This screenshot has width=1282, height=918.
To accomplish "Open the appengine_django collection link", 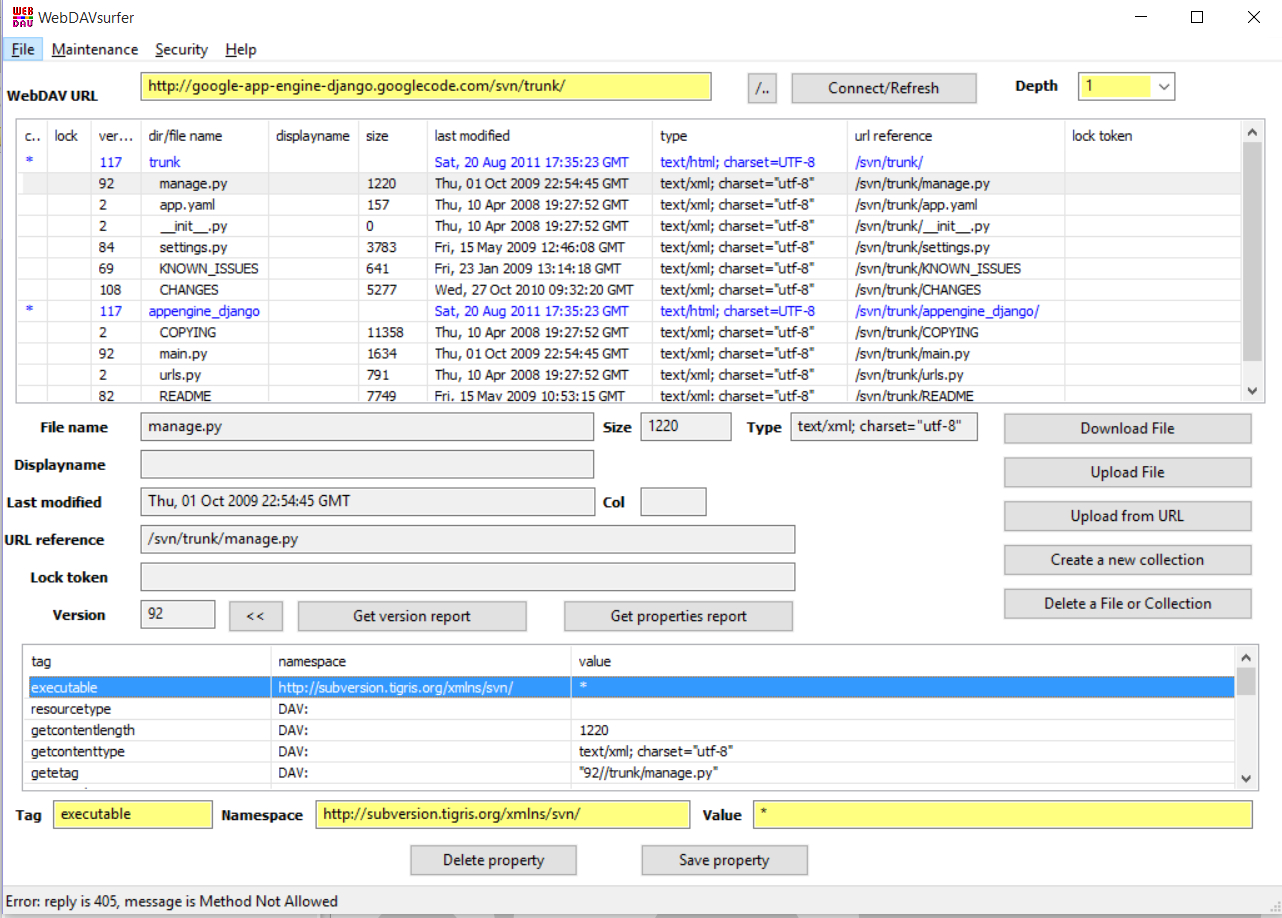I will (x=203, y=310).
